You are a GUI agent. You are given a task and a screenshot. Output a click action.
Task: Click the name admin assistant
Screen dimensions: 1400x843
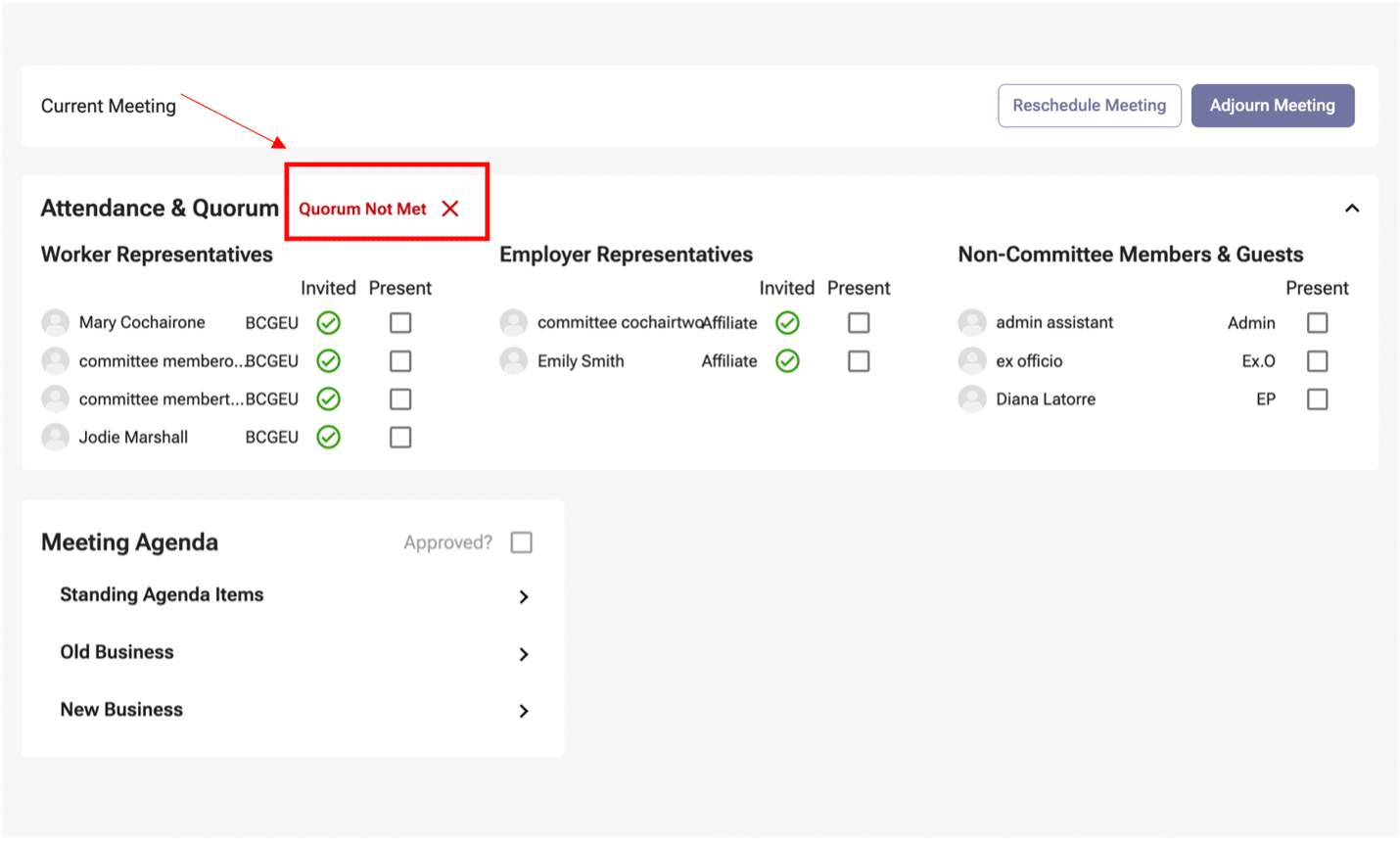coord(1054,322)
